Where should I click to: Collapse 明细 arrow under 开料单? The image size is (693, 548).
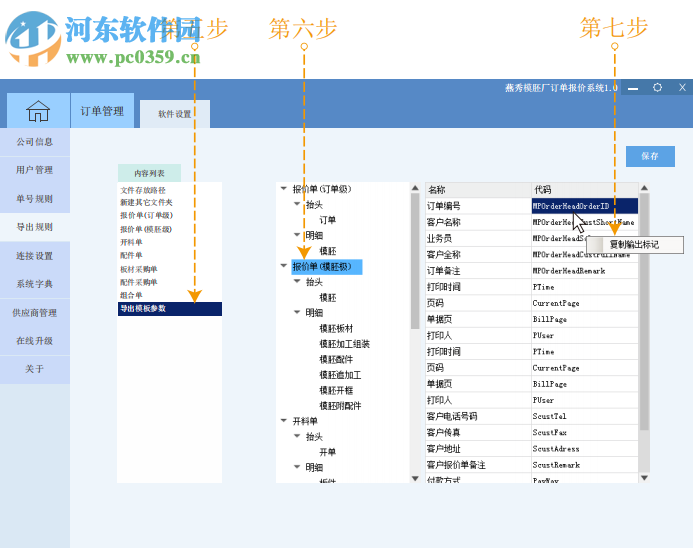pos(297,467)
